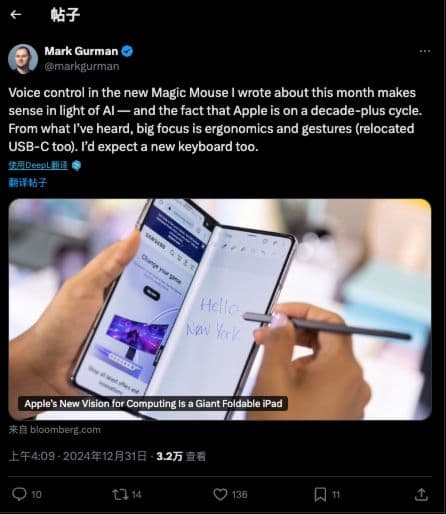Bookmark the post
This screenshot has width=446, height=514.
(x=320, y=494)
